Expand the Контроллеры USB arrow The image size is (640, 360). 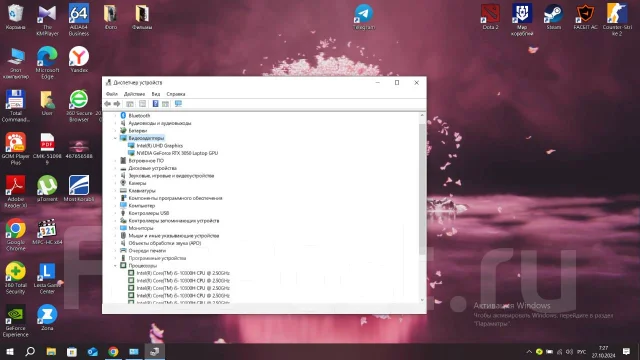pos(115,213)
